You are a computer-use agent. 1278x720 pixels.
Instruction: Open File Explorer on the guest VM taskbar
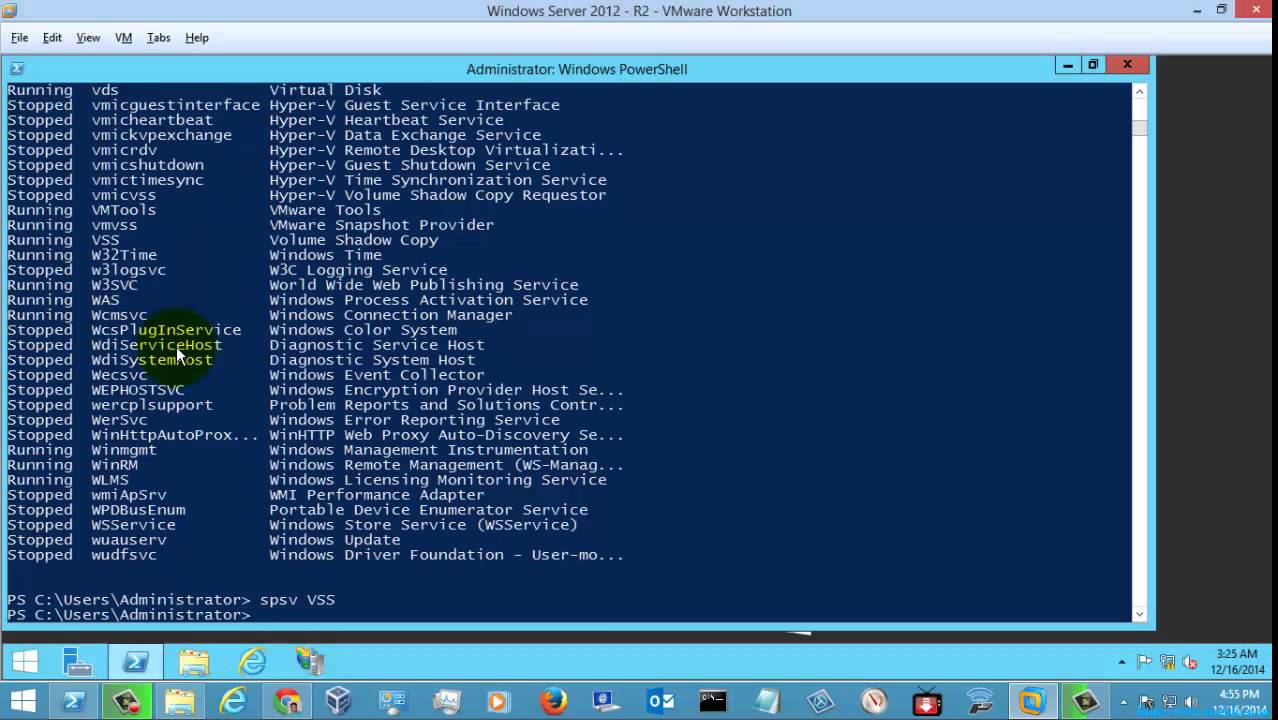click(194, 662)
